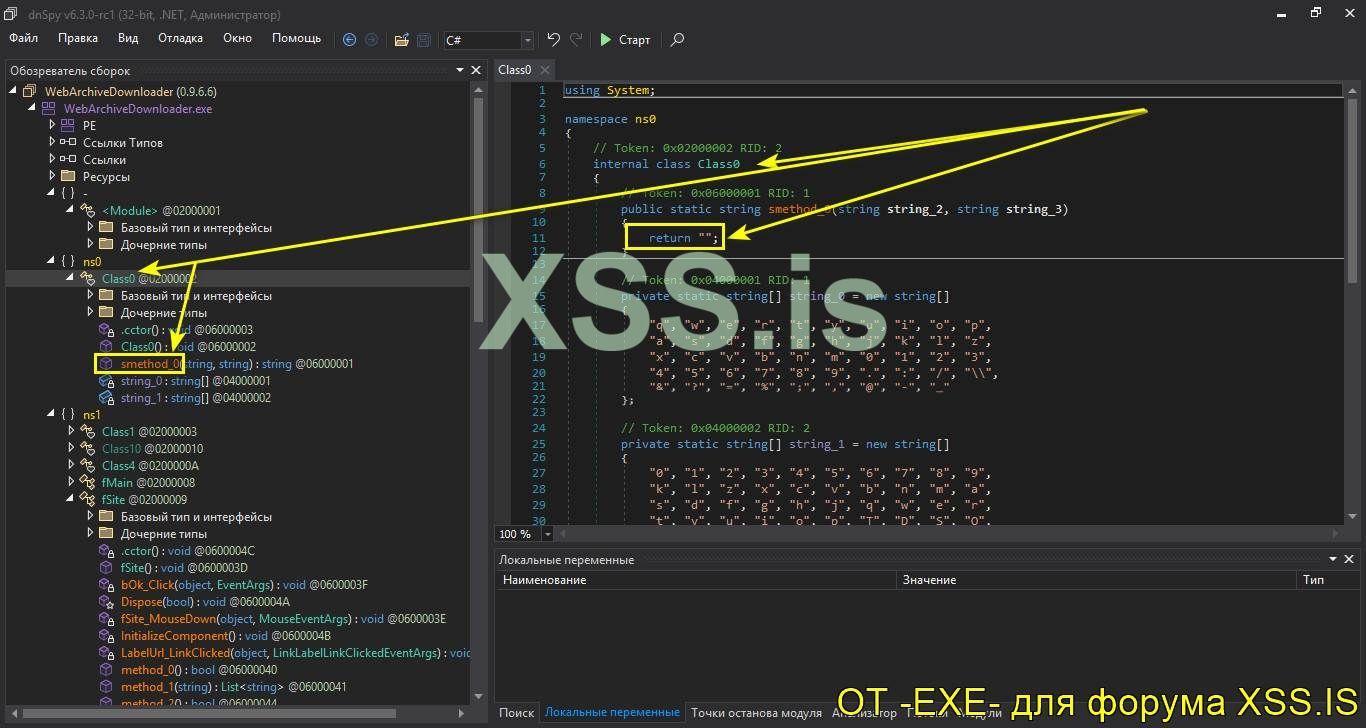Open the Обозреватель сборок panel options arrow
Screen dimensions: 1366x728
[460, 71]
